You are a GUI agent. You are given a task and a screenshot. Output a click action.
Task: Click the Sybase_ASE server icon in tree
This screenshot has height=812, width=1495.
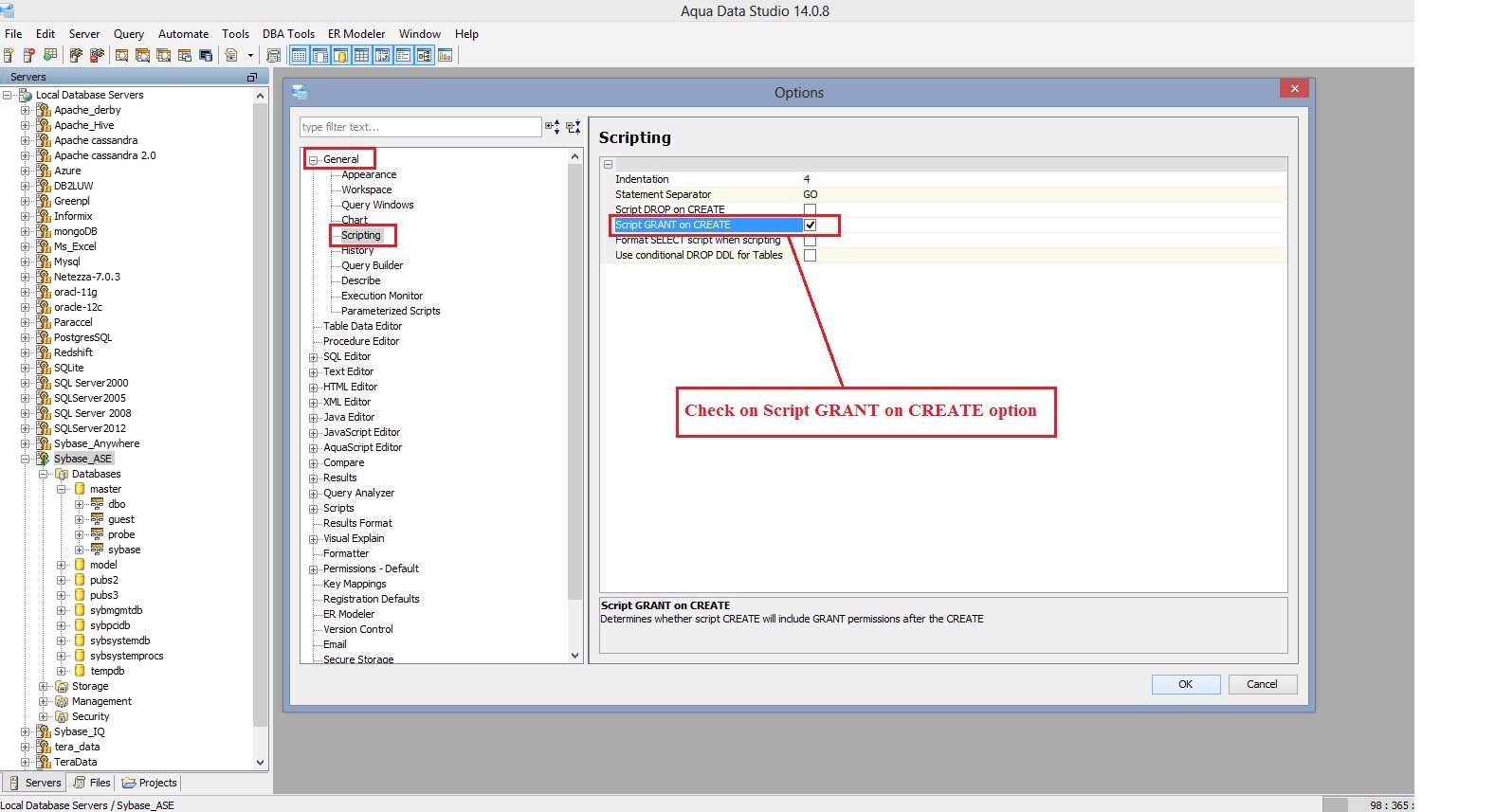(x=43, y=459)
